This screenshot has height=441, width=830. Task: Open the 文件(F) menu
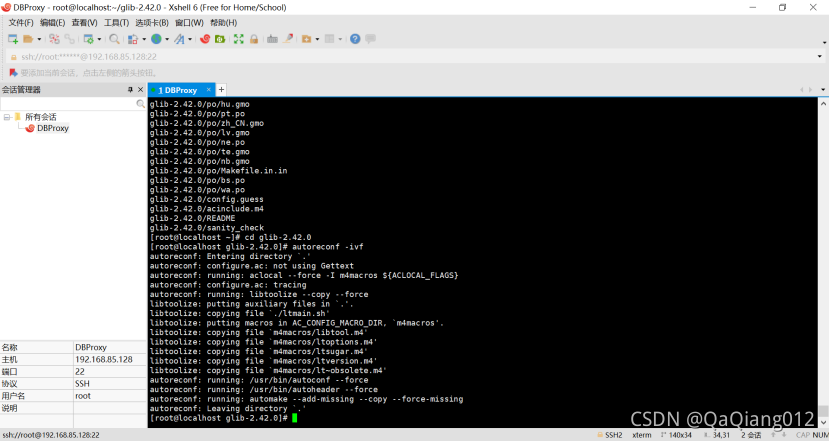tap(21, 23)
